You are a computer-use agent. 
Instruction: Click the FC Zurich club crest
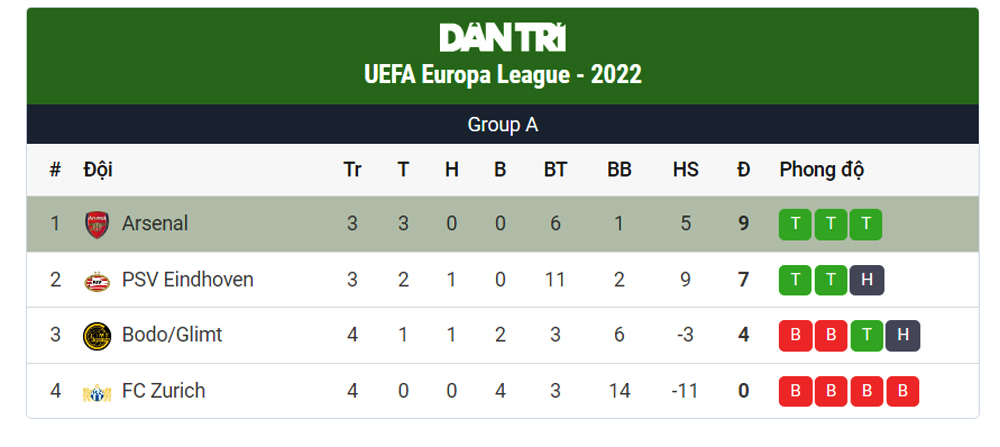(96, 391)
